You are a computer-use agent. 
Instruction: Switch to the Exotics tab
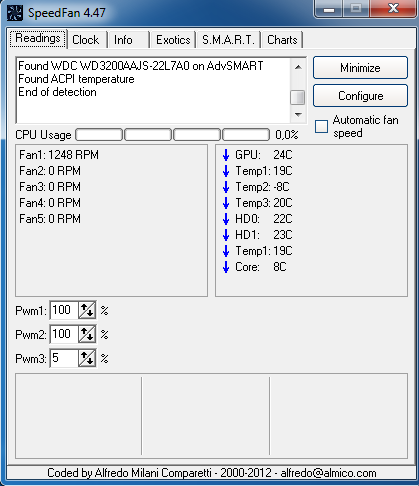173,40
